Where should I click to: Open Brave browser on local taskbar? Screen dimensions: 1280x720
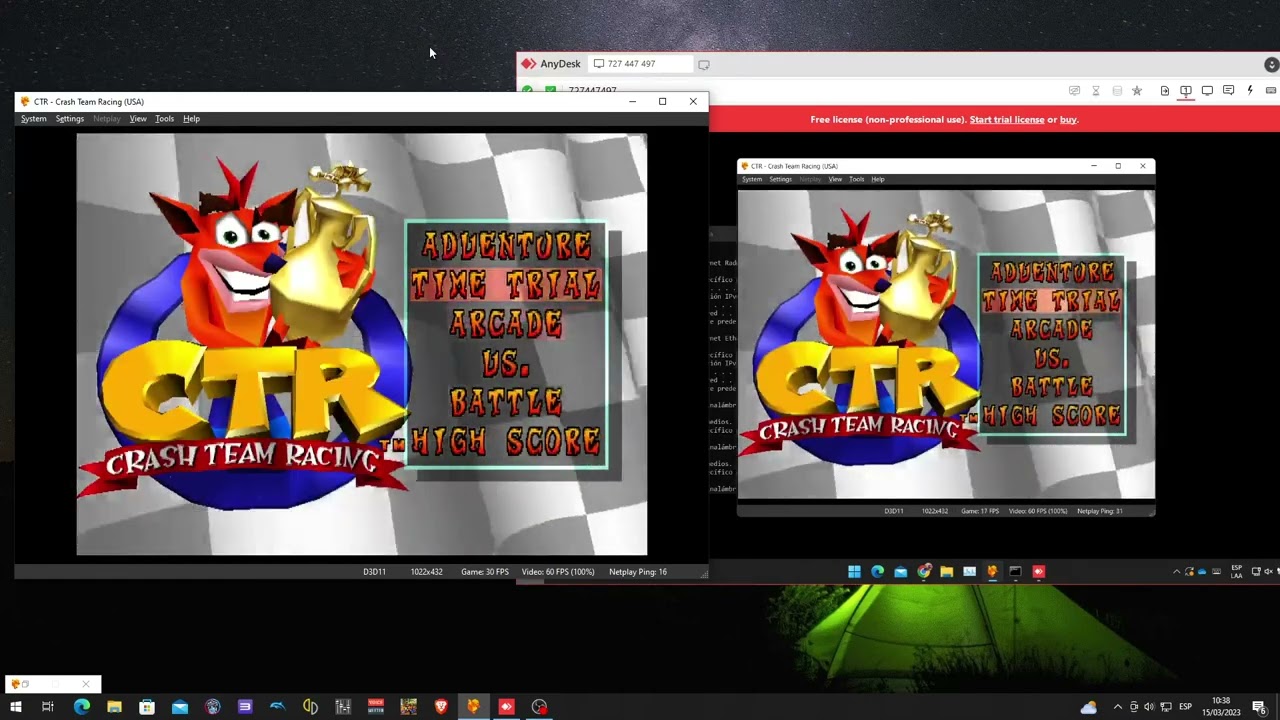441,707
